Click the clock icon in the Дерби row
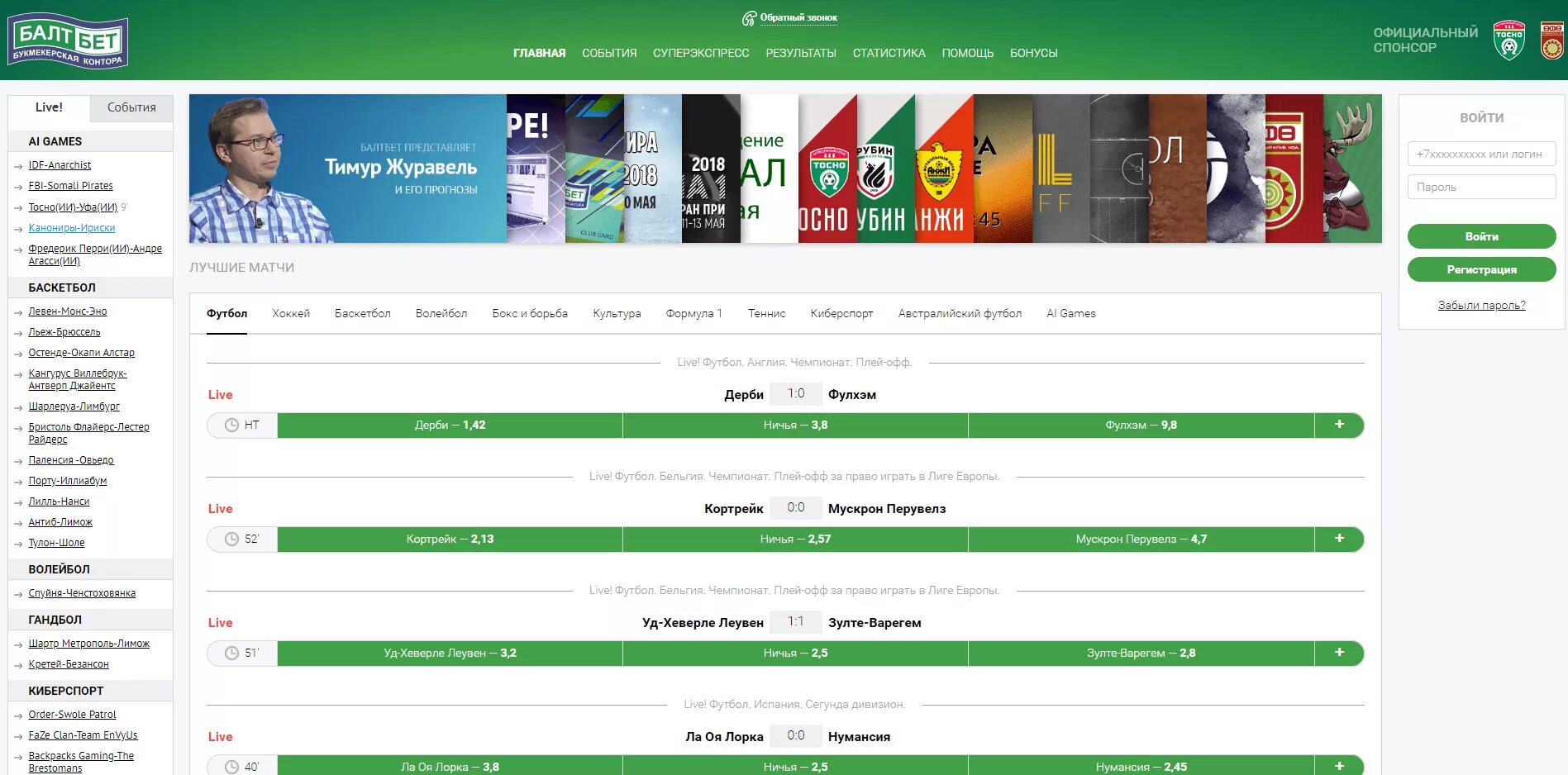The width and height of the screenshot is (1568, 775). [x=232, y=425]
